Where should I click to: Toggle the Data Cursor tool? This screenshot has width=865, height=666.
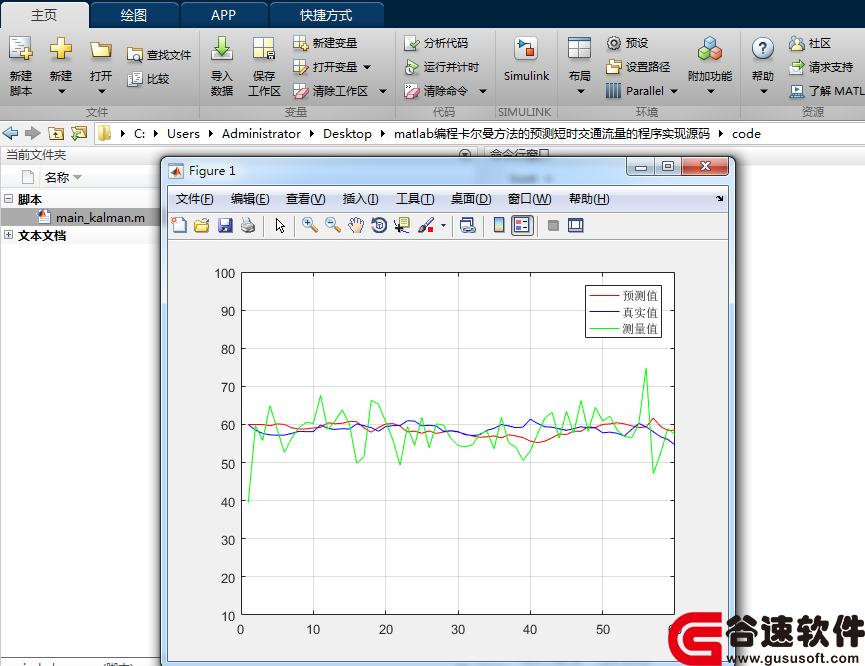point(402,225)
